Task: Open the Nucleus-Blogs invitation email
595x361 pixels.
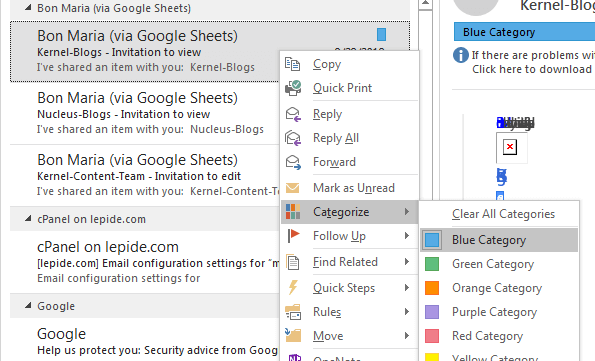Action: pos(145,113)
